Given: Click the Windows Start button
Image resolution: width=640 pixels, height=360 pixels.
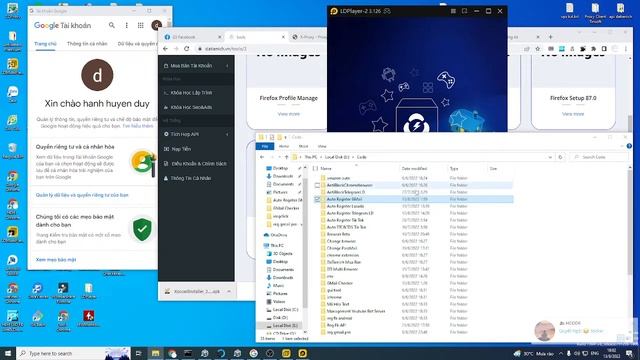Looking at the screenshot, I should click(8, 353).
